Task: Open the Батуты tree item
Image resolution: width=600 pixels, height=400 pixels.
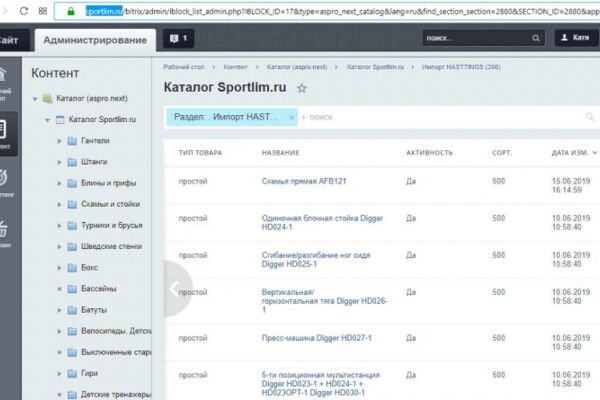Action: click(x=94, y=310)
